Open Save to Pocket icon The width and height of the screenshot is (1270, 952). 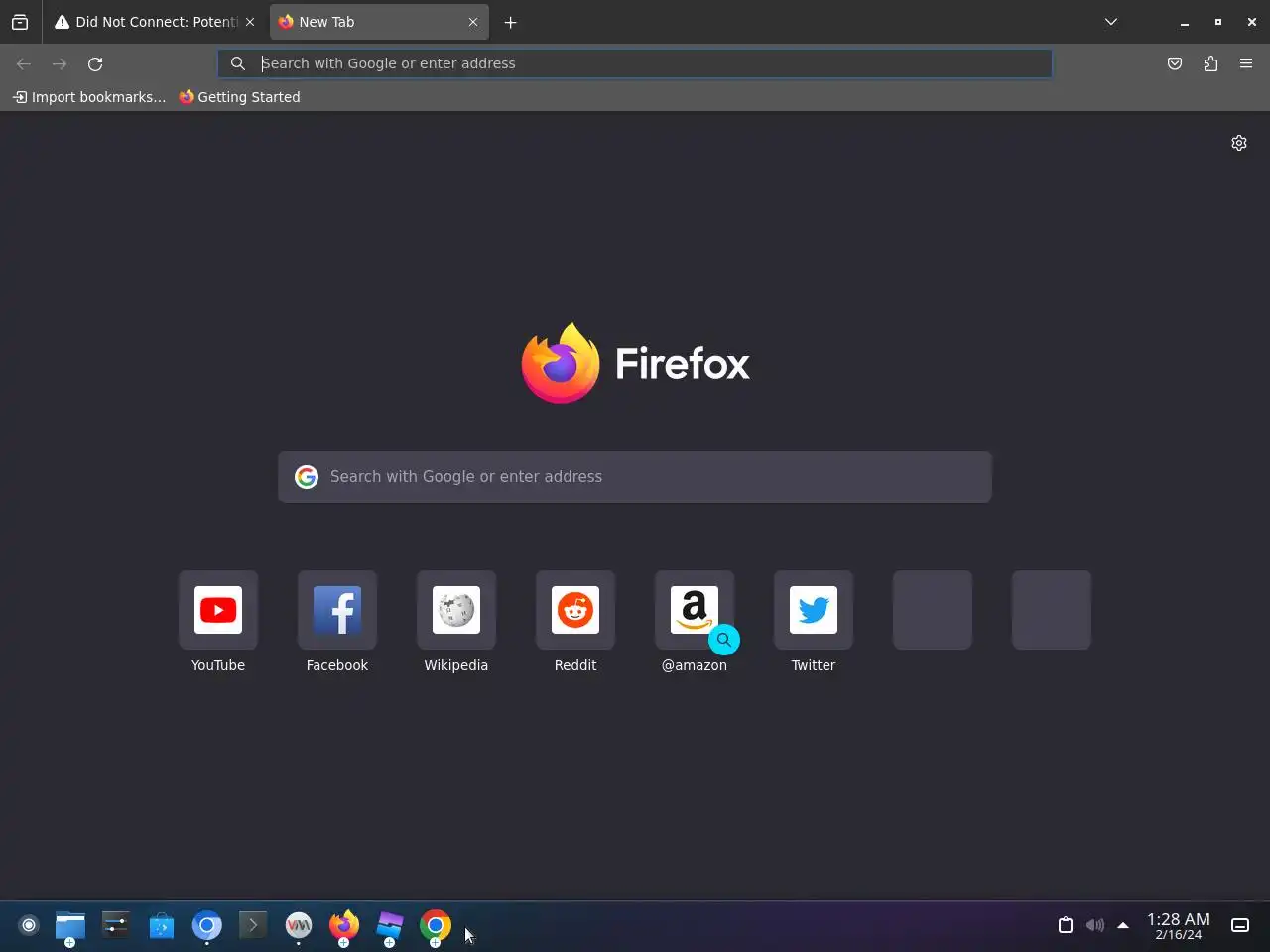point(1175,63)
